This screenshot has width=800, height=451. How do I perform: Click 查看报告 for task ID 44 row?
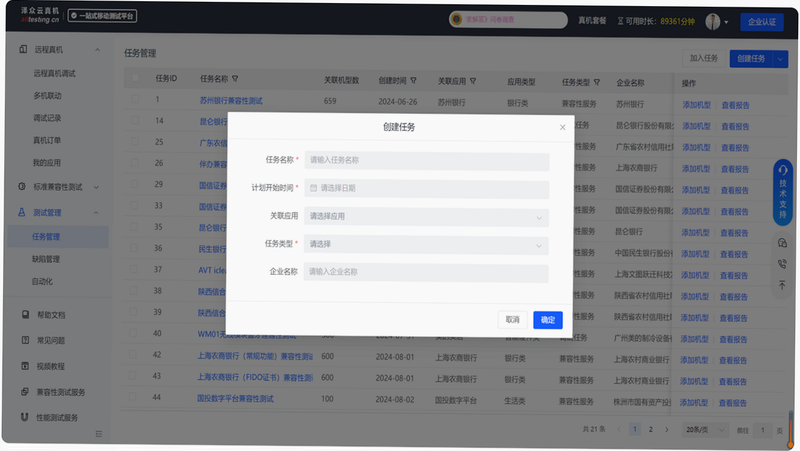pos(733,403)
